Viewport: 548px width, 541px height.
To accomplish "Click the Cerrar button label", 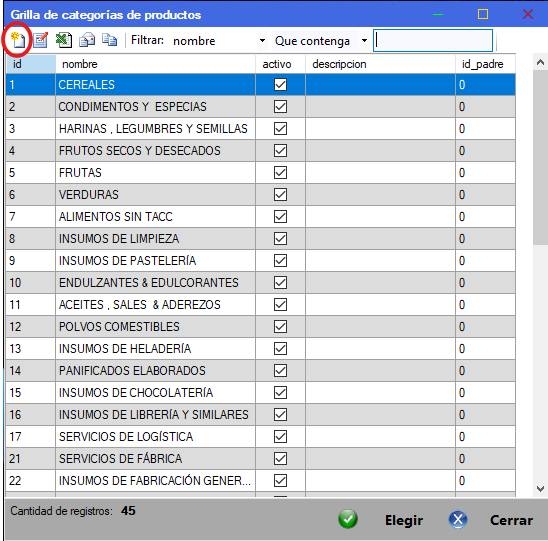I will (511, 520).
